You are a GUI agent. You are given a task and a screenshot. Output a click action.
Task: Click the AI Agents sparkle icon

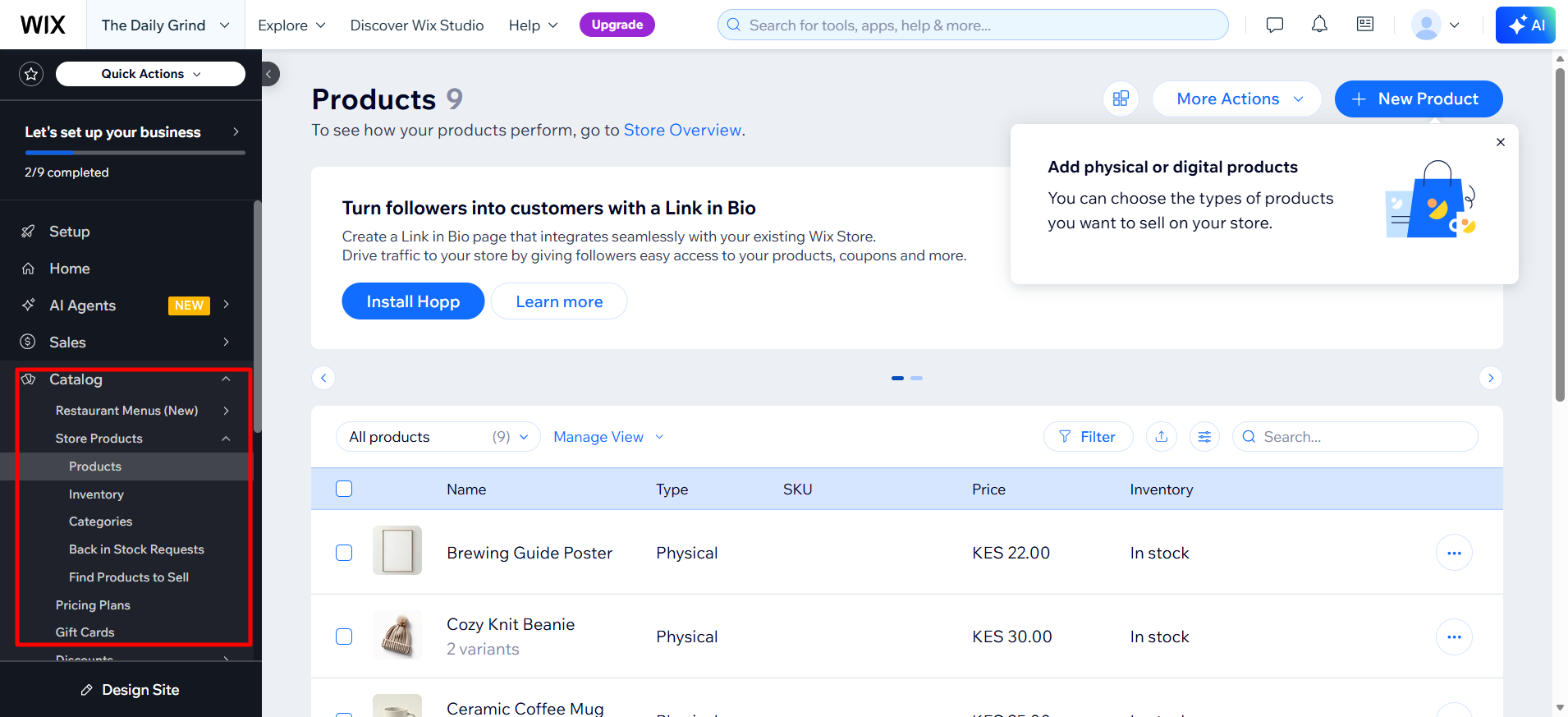(x=28, y=306)
